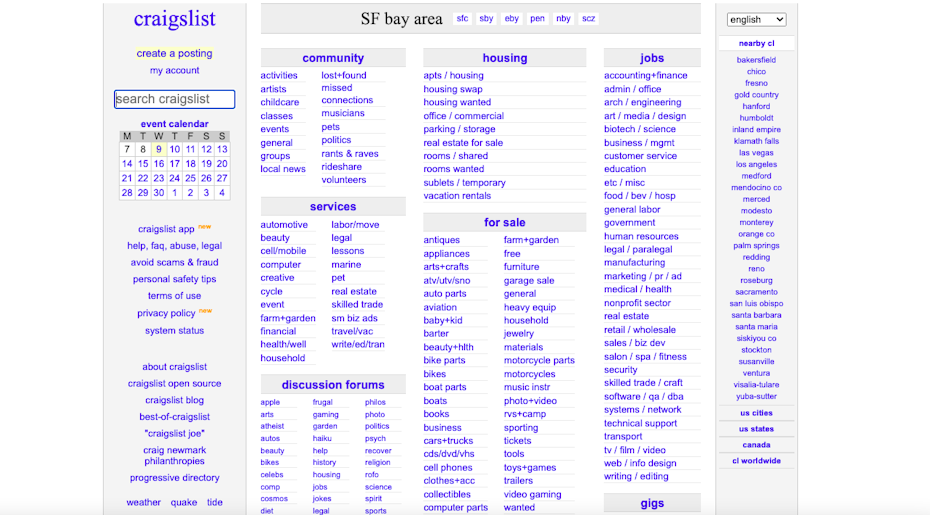
Task: Expand the us cities list
Action: [x=756, y=413]
